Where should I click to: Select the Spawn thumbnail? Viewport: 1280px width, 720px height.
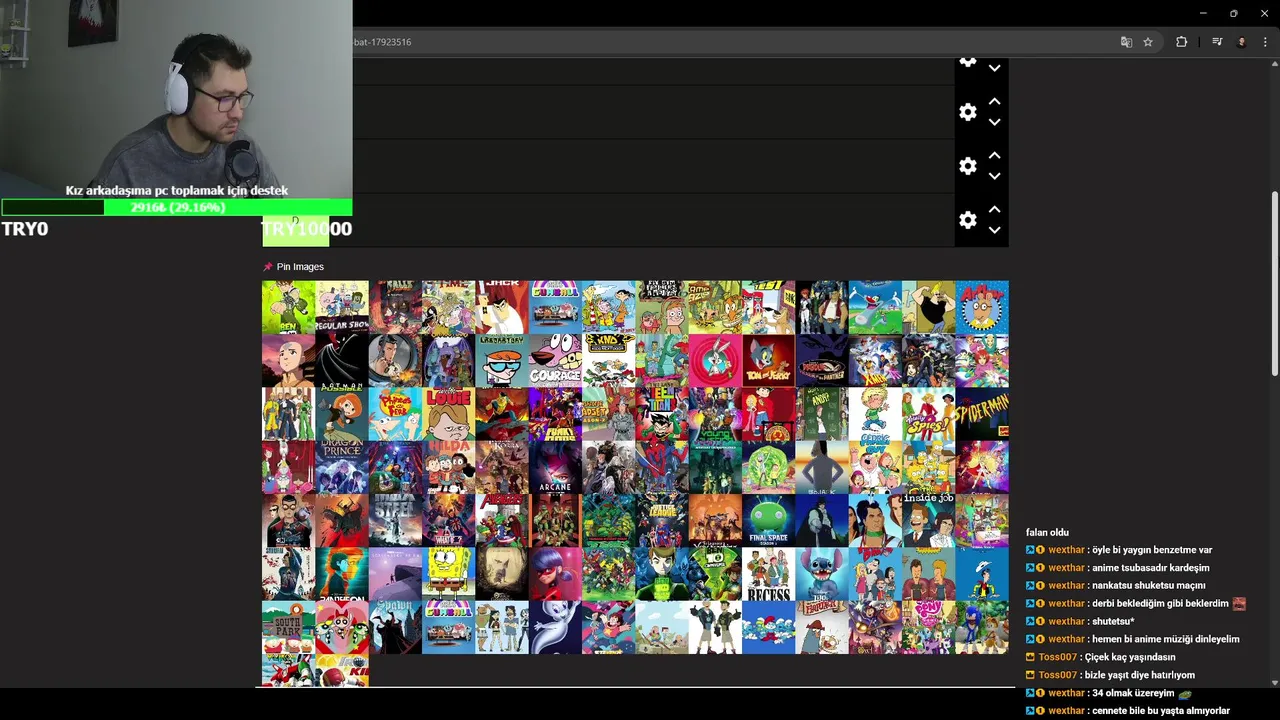395,627
